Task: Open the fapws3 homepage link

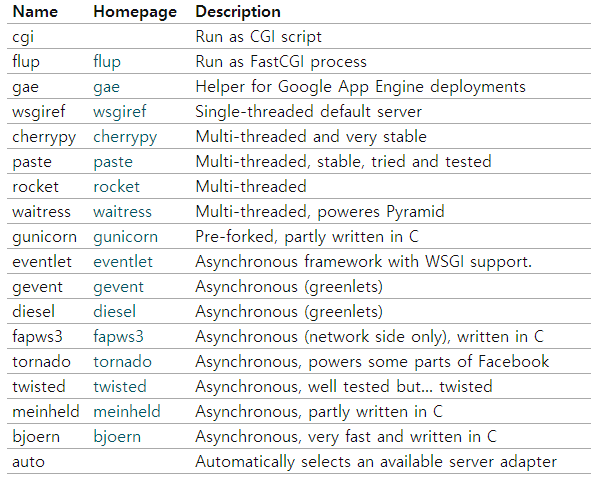Action: coord(118,337)
